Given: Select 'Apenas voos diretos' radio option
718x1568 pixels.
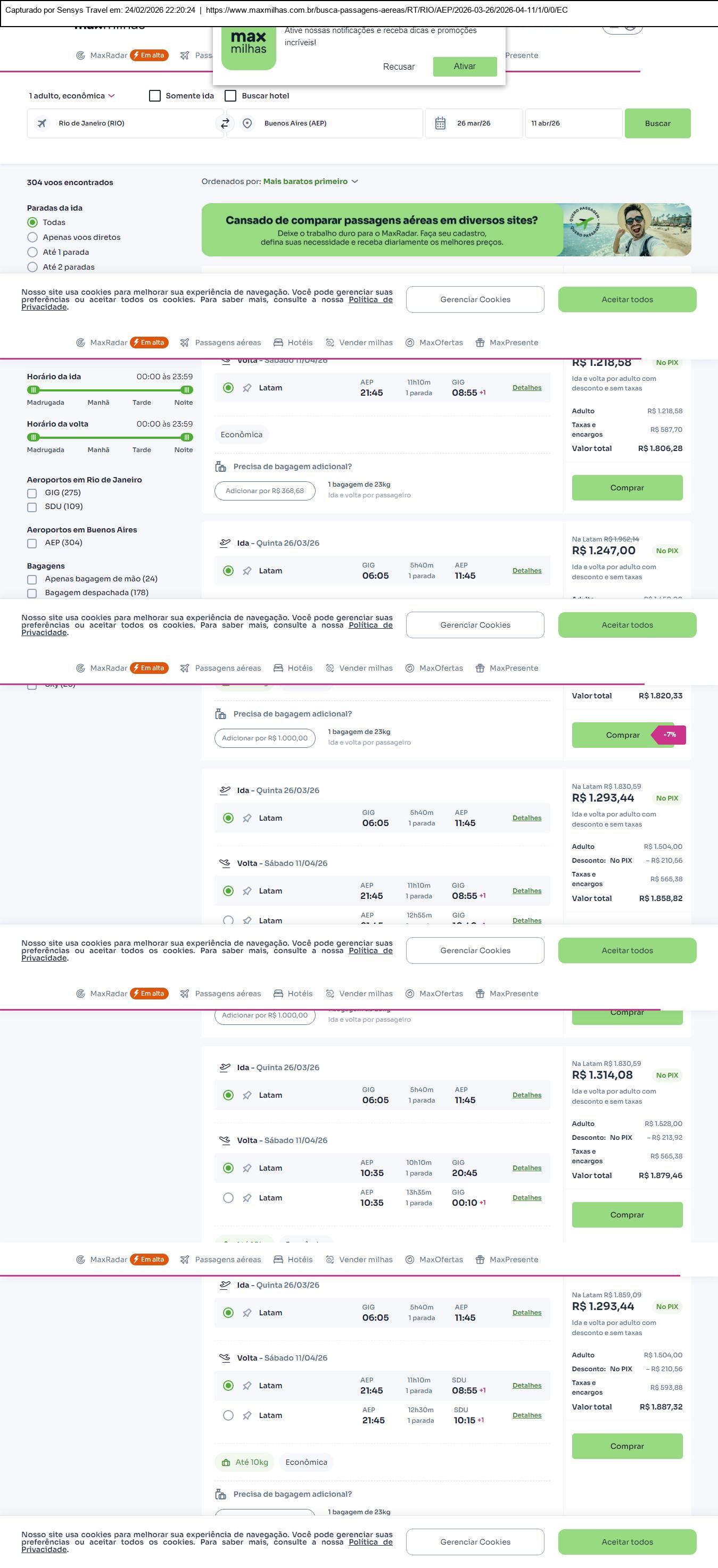Looking at the screenshot, I should click(x=33, y=237).
